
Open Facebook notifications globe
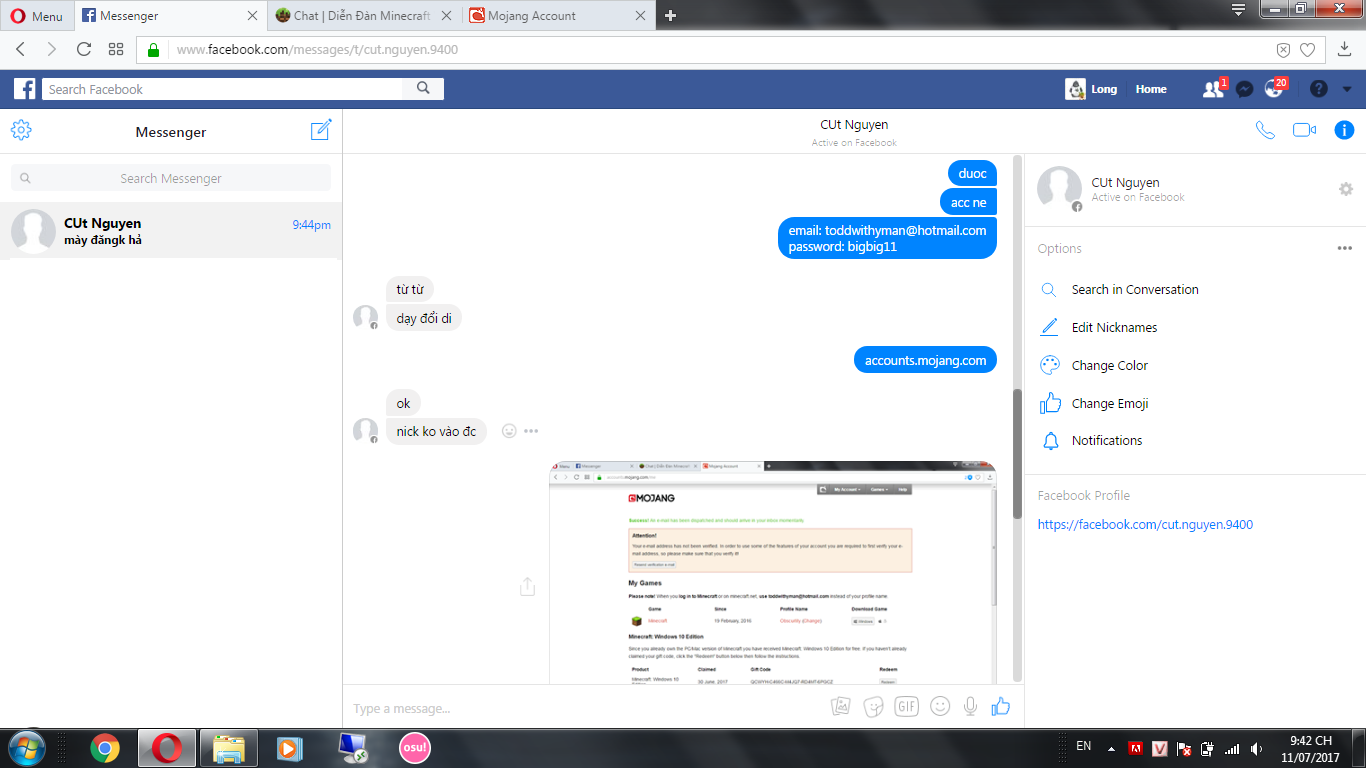1272,89
